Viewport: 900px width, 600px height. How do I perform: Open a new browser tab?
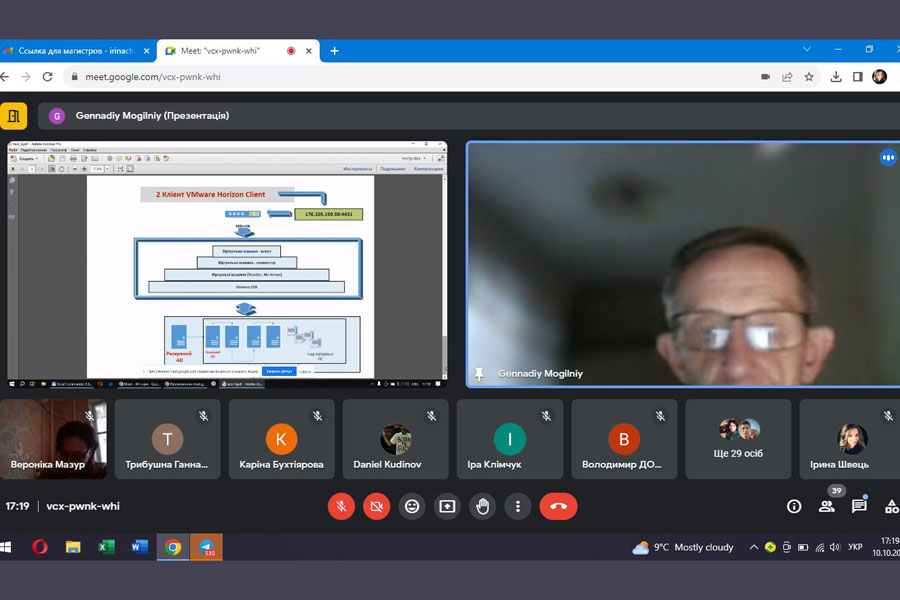pyautogui.click(x=335, y=51)
